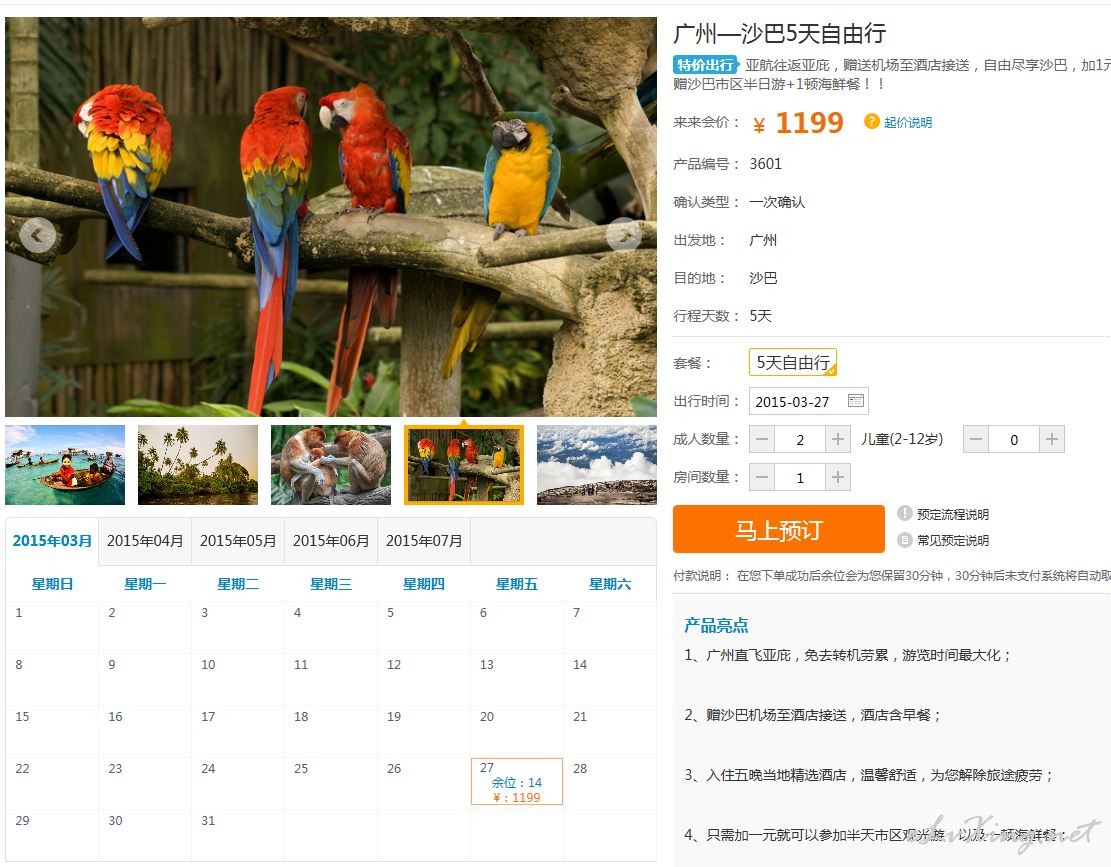
Task: Open the 常见预定说明 link
Action: click(952, 540)
